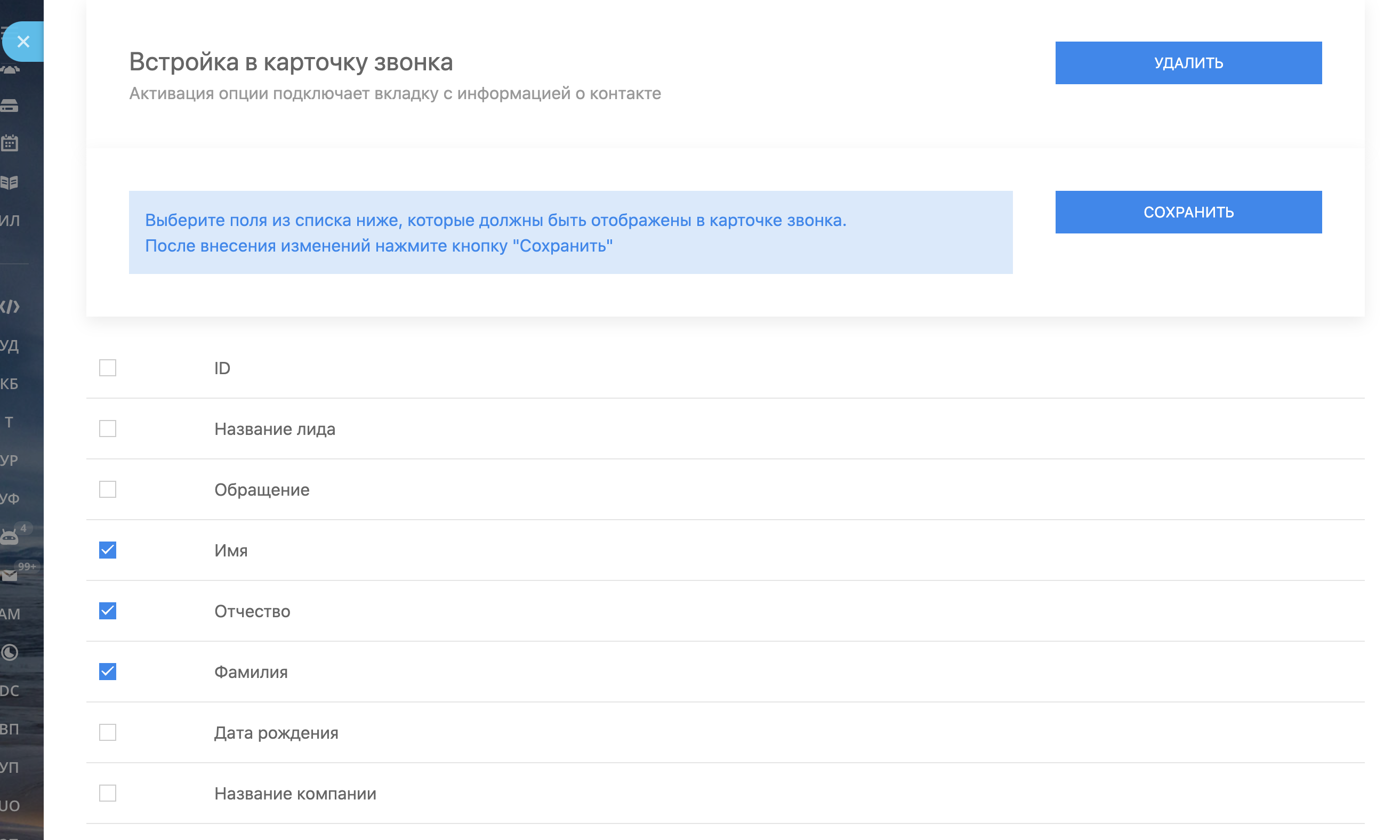The height and width of the screenshot is (840, 1400).
Task: Click the УДАЛИТЬ button
Action: 1188,63
